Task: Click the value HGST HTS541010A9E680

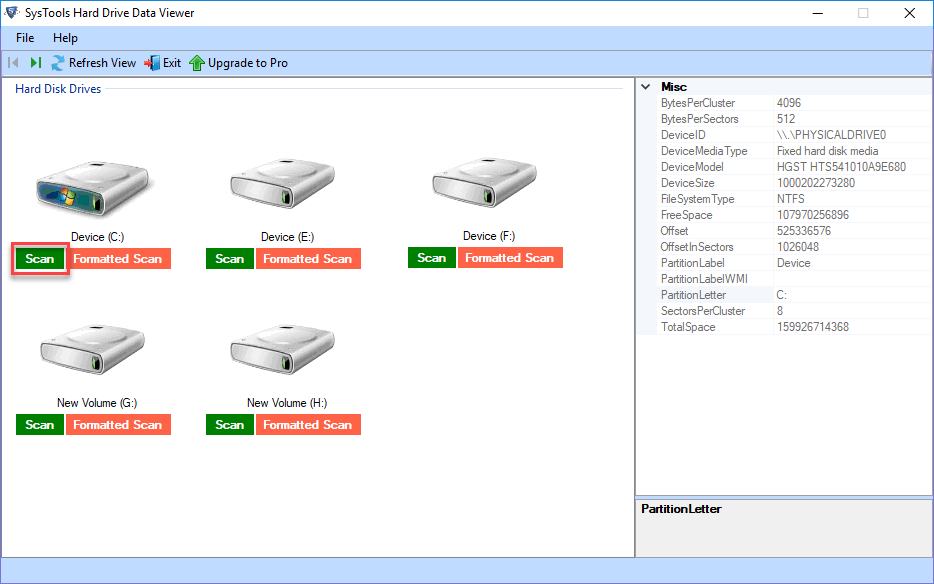Action: (x=841, y=167)
